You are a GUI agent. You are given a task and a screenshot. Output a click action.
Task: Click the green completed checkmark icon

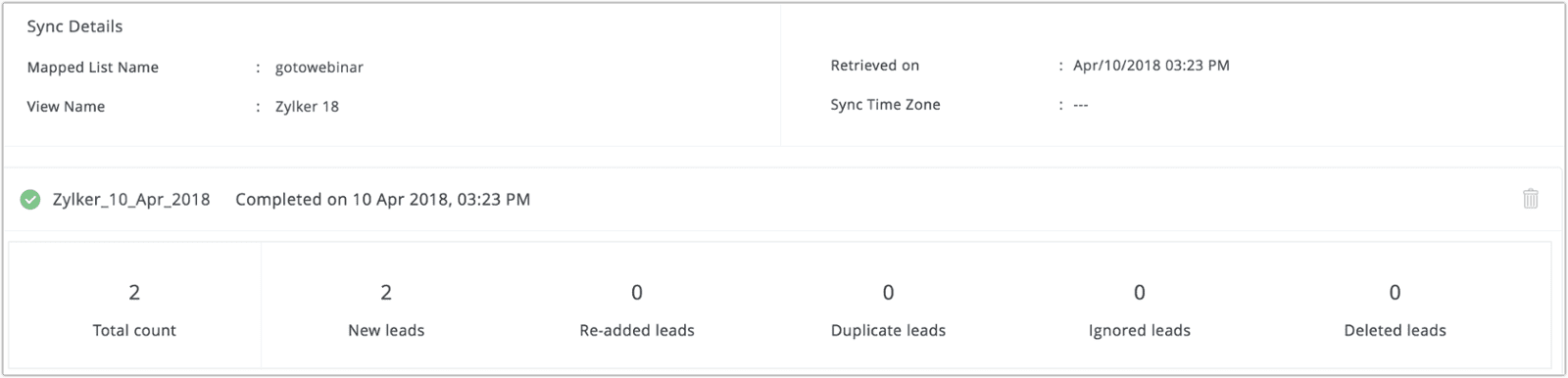click(30, 200)
